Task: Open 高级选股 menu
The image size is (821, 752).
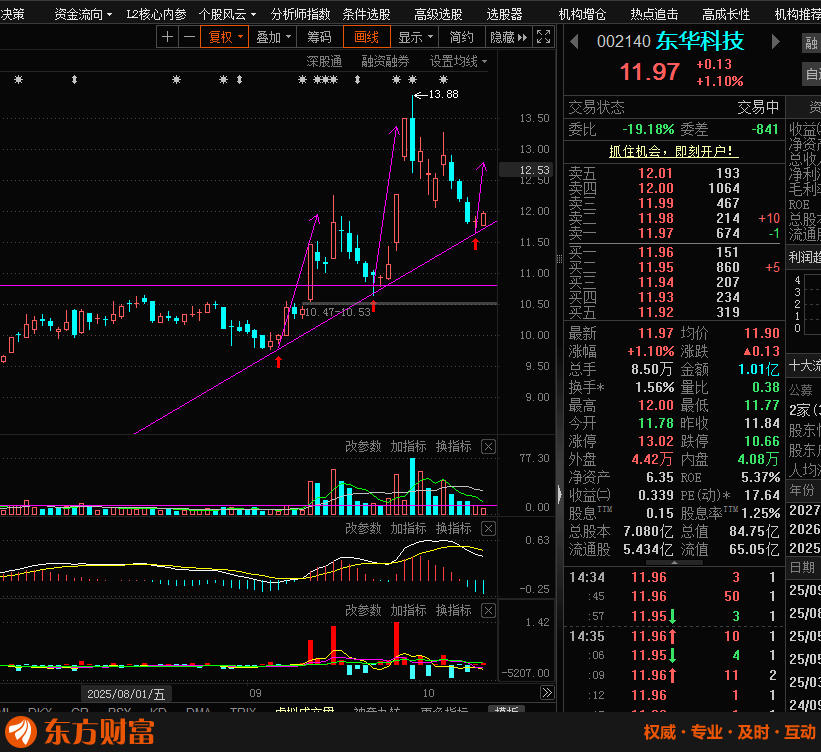Action: click(438, 14)
